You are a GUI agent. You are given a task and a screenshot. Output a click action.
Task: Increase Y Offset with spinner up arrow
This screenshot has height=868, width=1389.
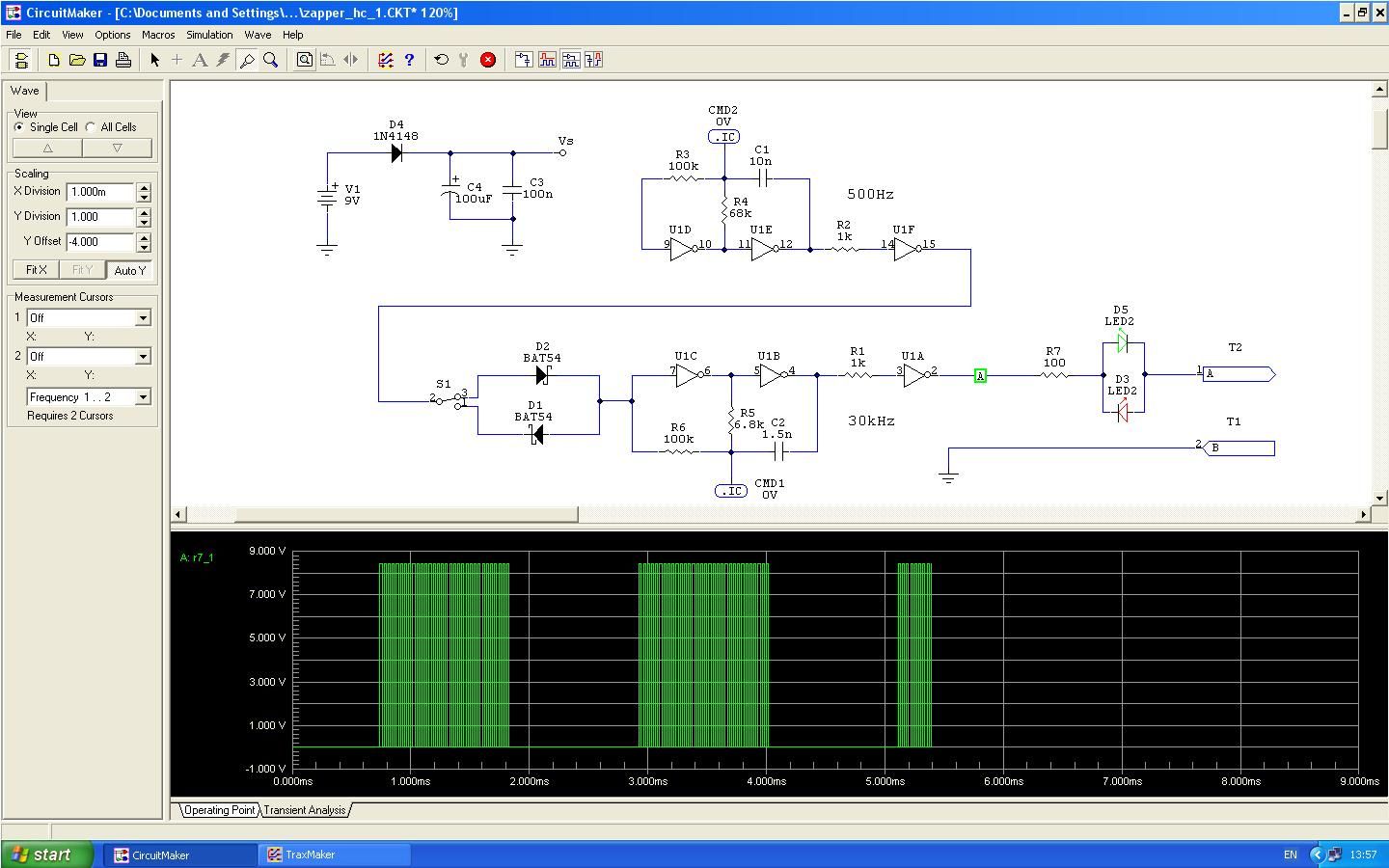pyautogui.click(x=144, y=237)
